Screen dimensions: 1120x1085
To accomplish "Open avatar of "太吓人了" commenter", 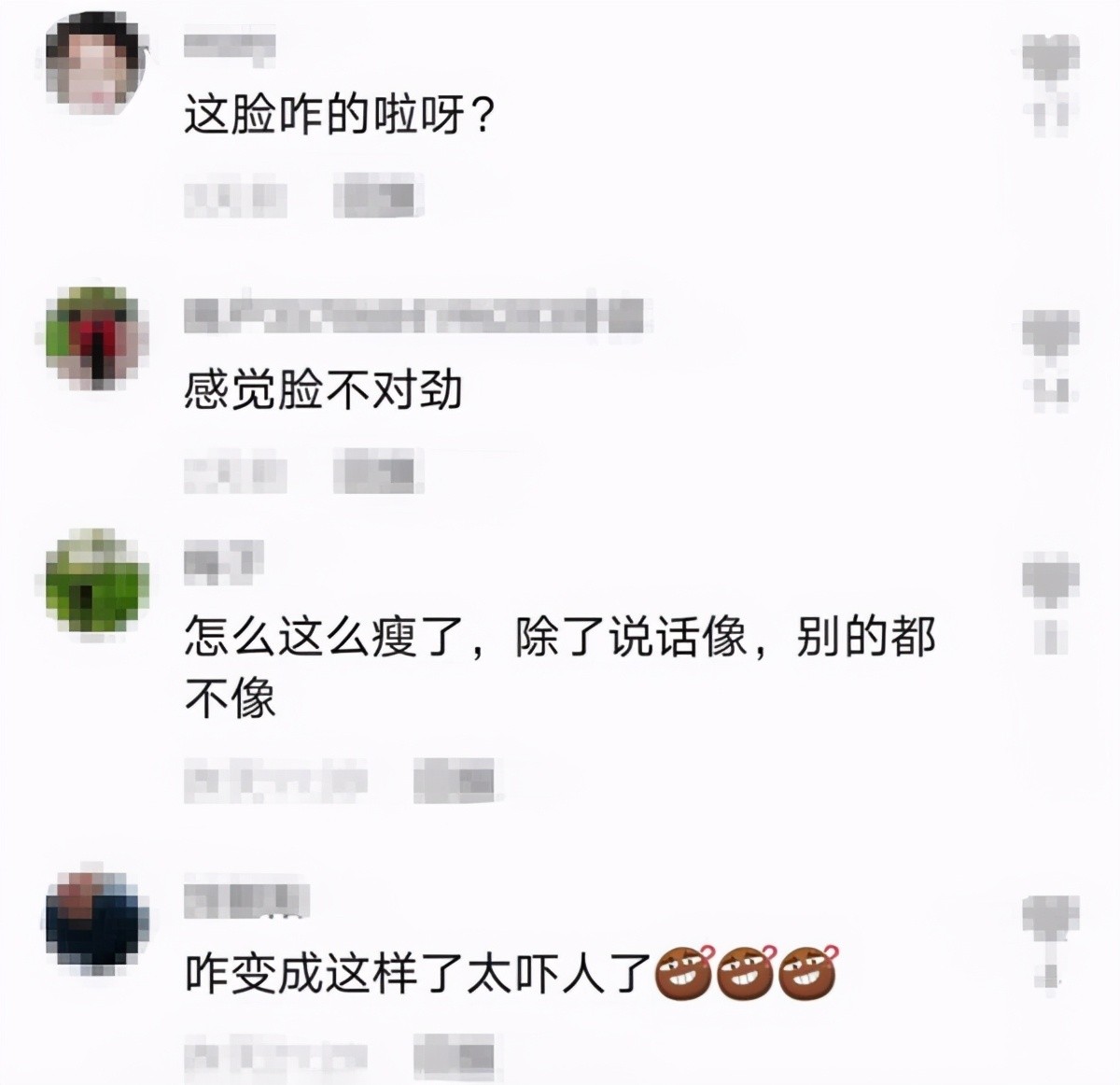I will [x=97, y=919].
